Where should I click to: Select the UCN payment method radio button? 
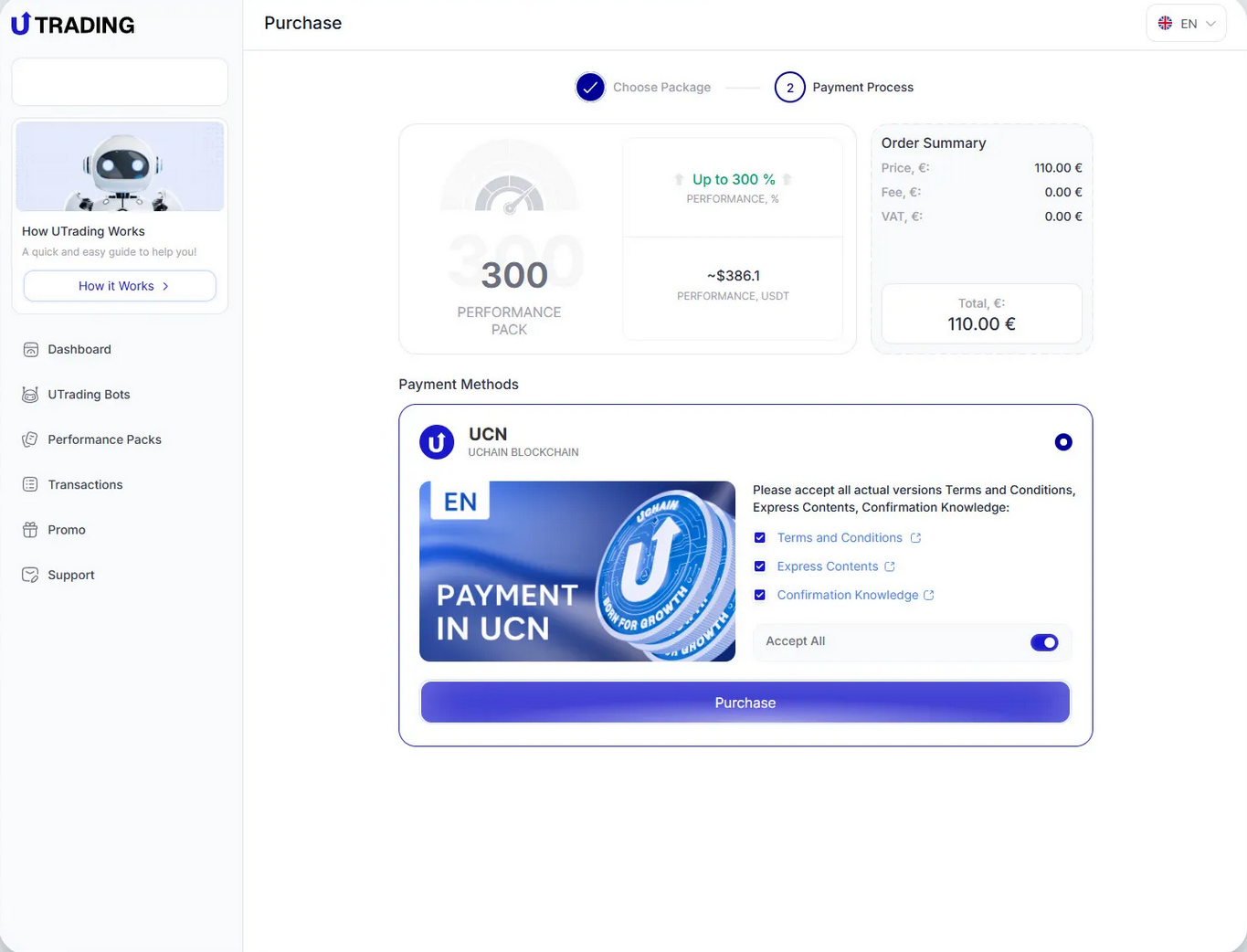pyautogui.click(x=1062, y=442)
